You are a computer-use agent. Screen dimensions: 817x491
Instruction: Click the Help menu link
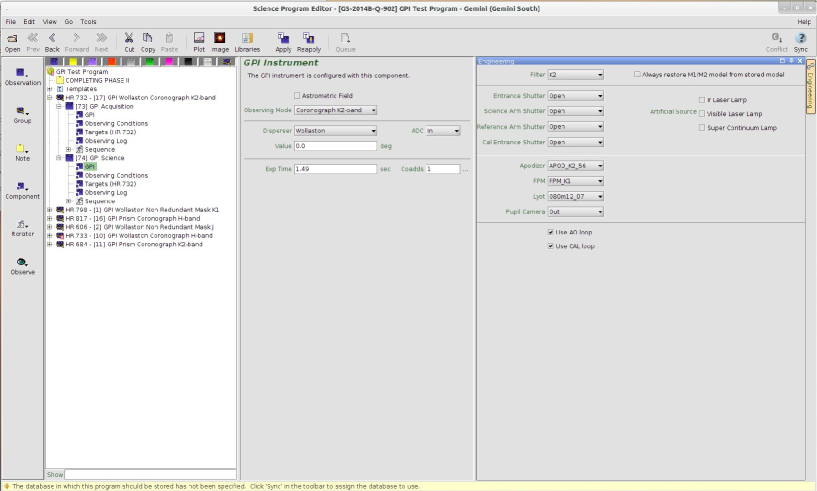click(804, 21)
